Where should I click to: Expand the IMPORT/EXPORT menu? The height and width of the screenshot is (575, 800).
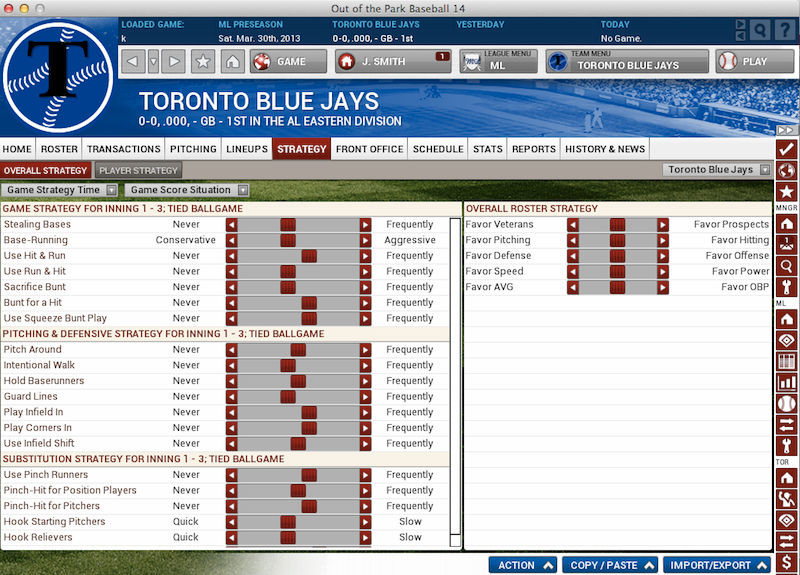[x=717, y=565]
